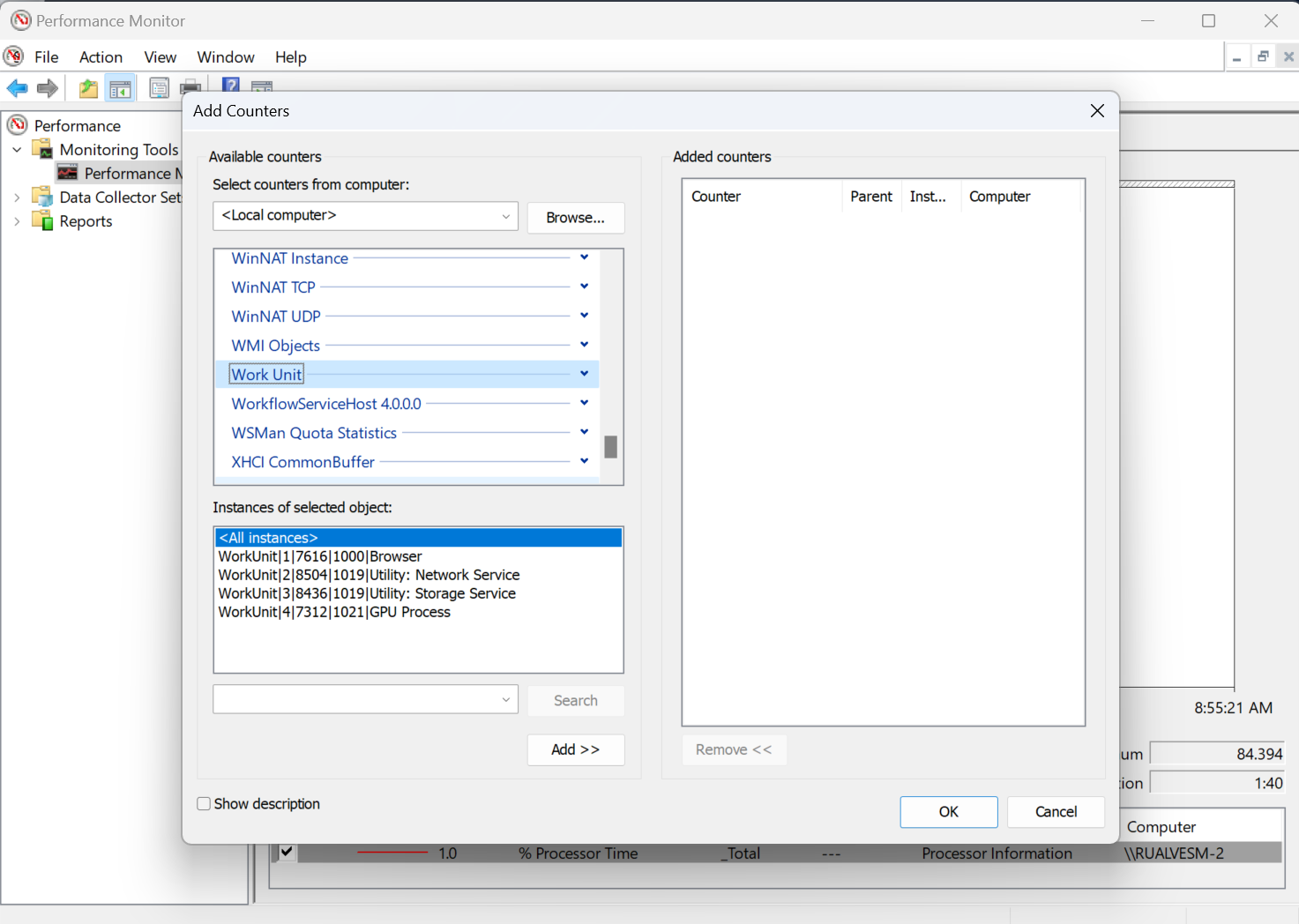The height and width of the screenshot is (924, 1299).
Task: Click the back navigation arrow icon
Action: pyautogui.click(x=17, y=87)
